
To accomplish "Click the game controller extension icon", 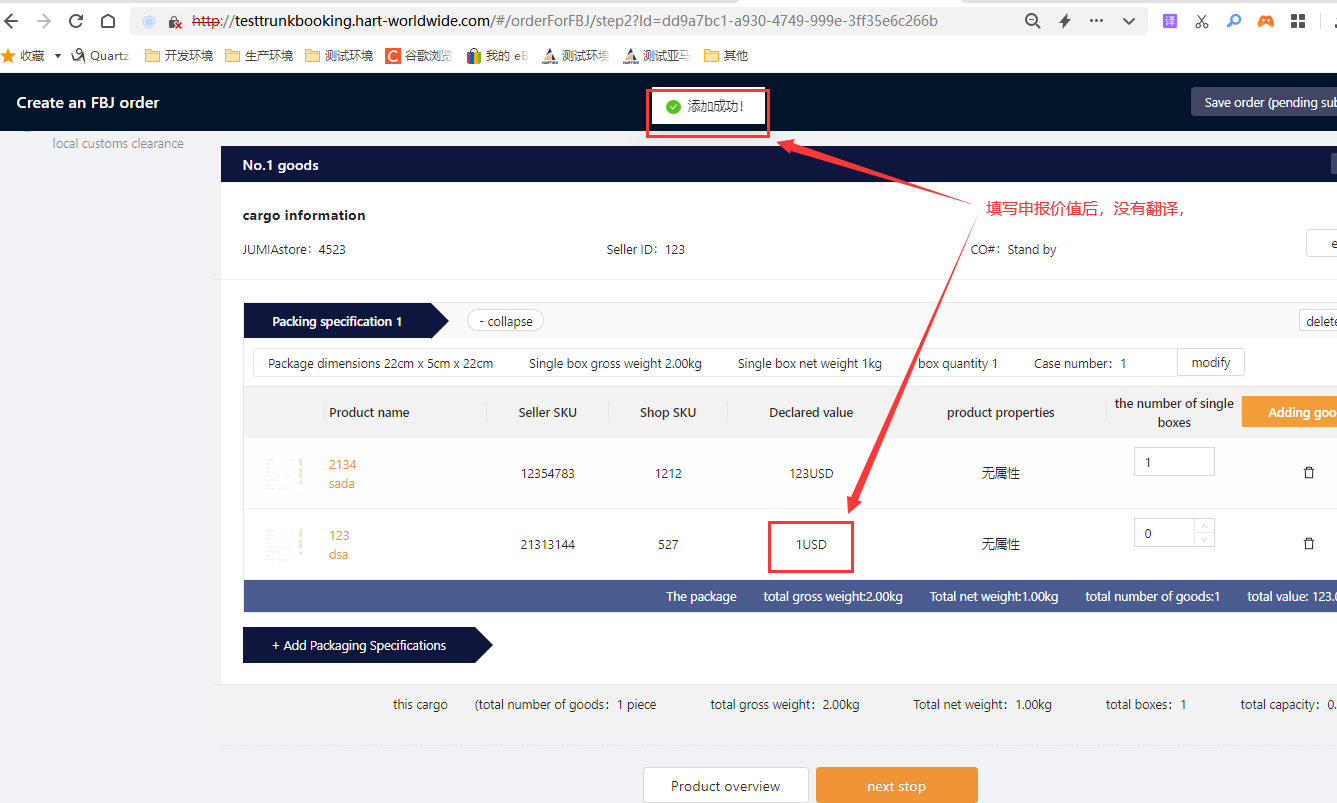I will (x=1266, y=21).
